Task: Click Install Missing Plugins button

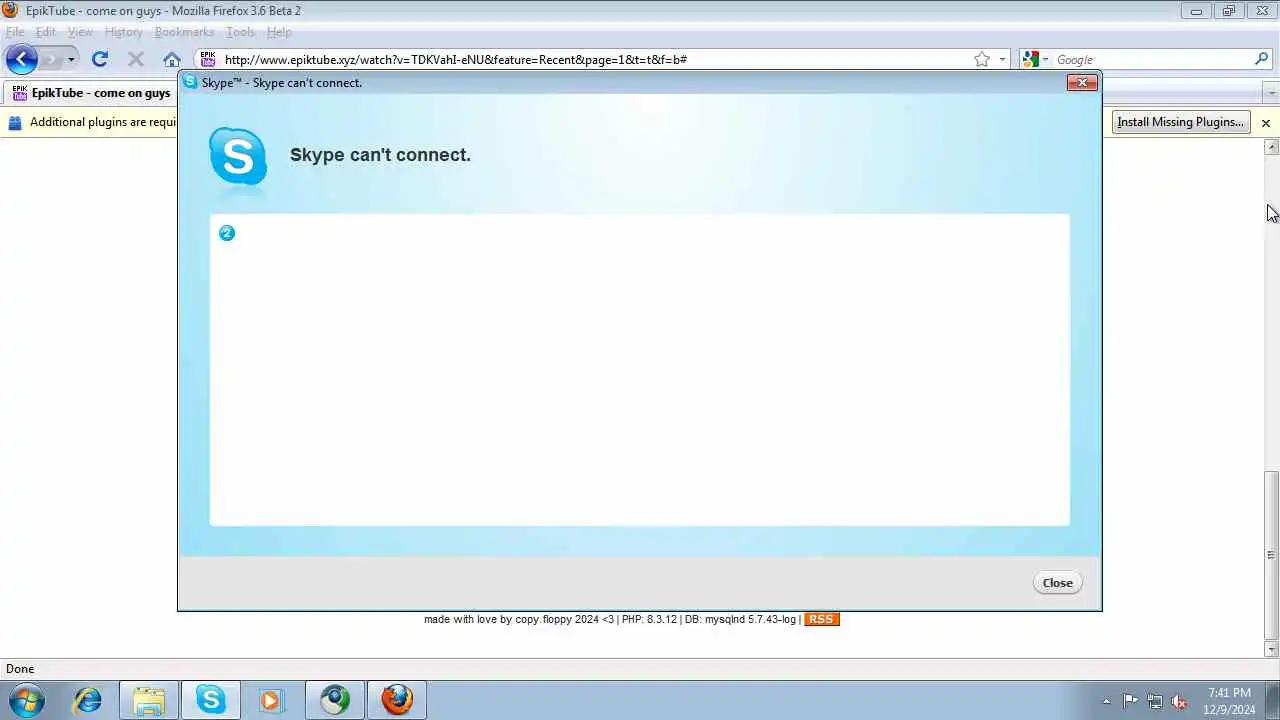Action: tap(1181, 122)
